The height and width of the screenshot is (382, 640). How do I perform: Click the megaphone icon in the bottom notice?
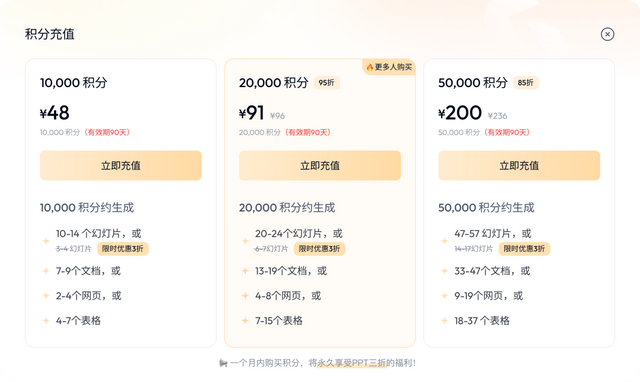223,363
